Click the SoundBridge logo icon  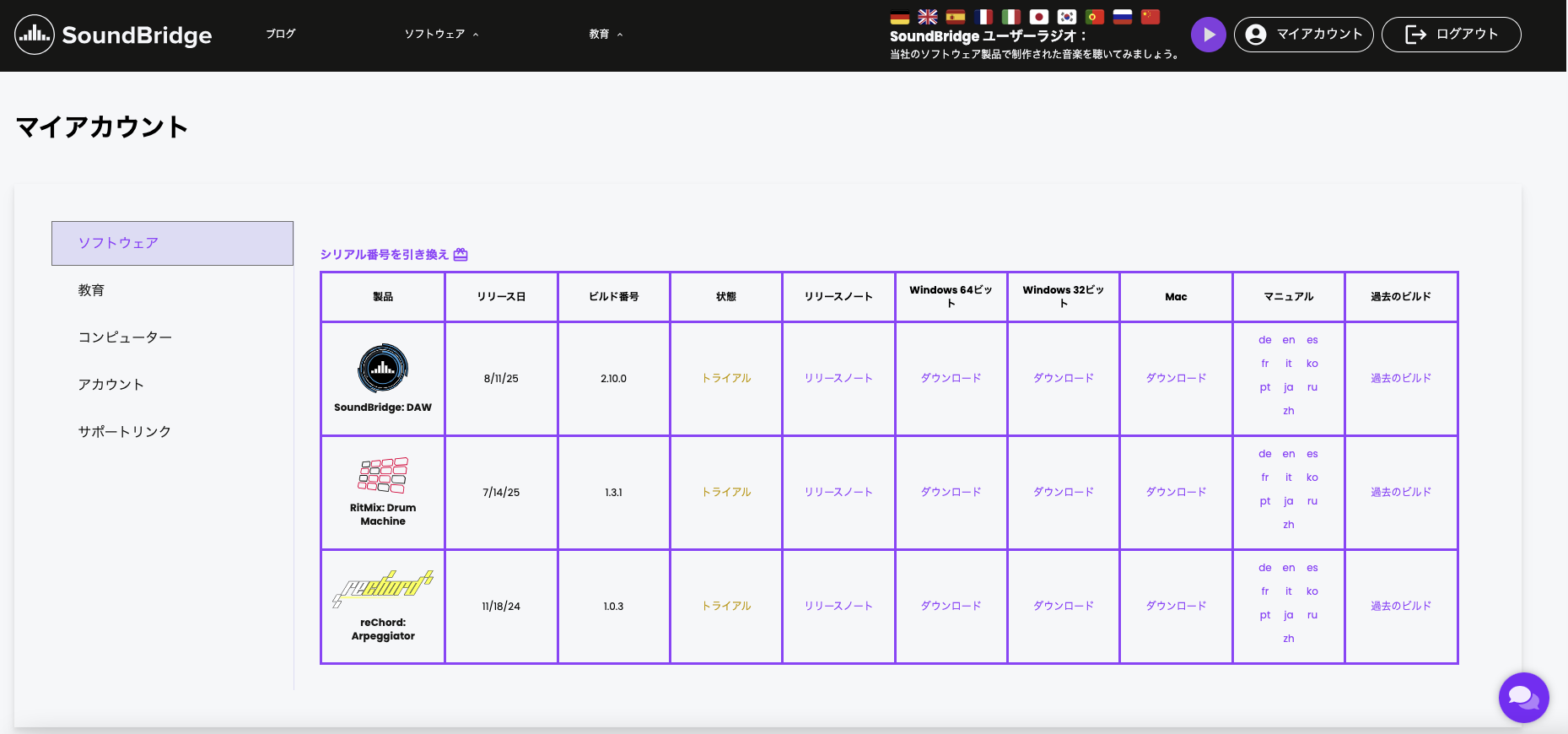pos(35,35)
